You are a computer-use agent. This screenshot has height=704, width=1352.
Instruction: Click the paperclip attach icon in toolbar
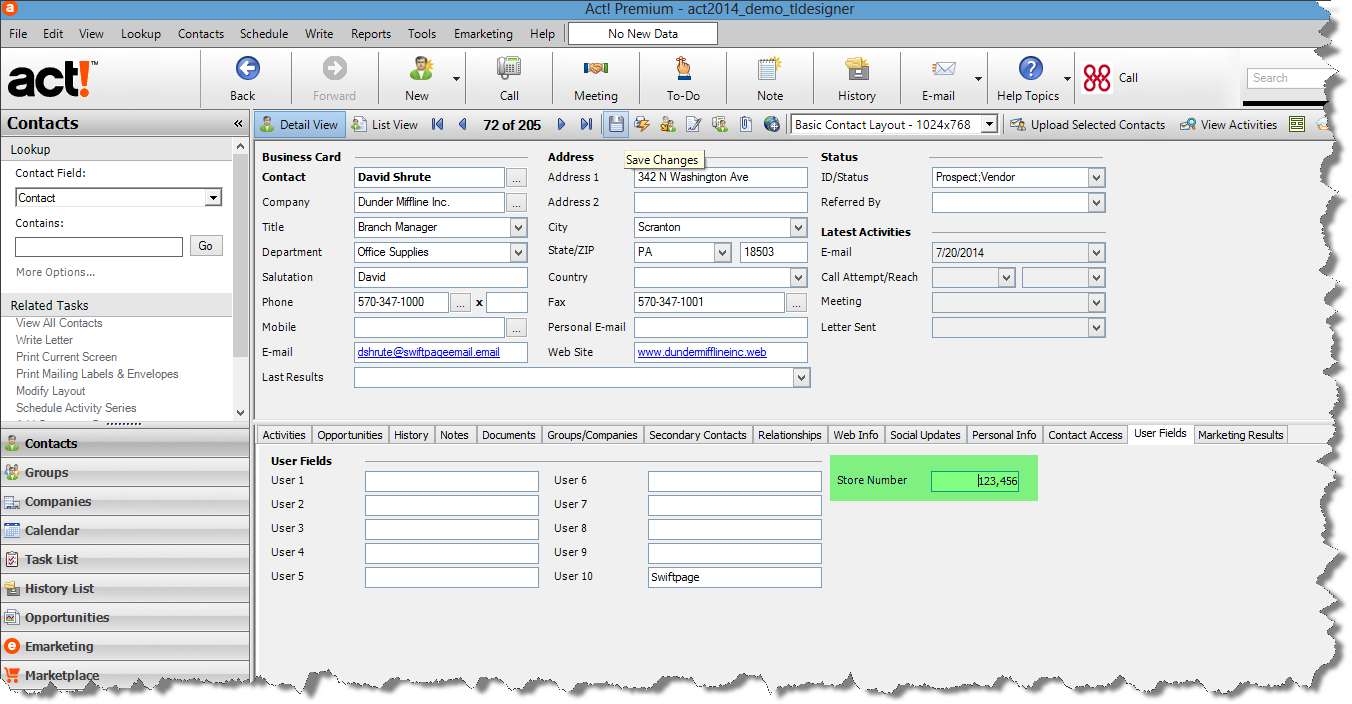click(x=746, y=125)
